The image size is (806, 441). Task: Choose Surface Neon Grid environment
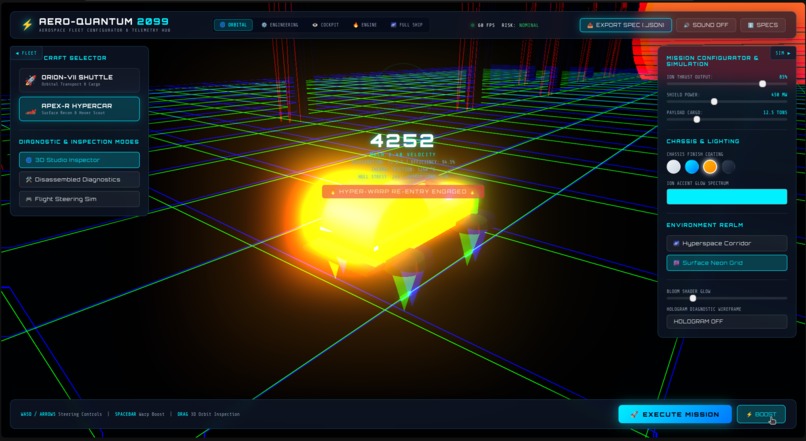pos(727,263)
